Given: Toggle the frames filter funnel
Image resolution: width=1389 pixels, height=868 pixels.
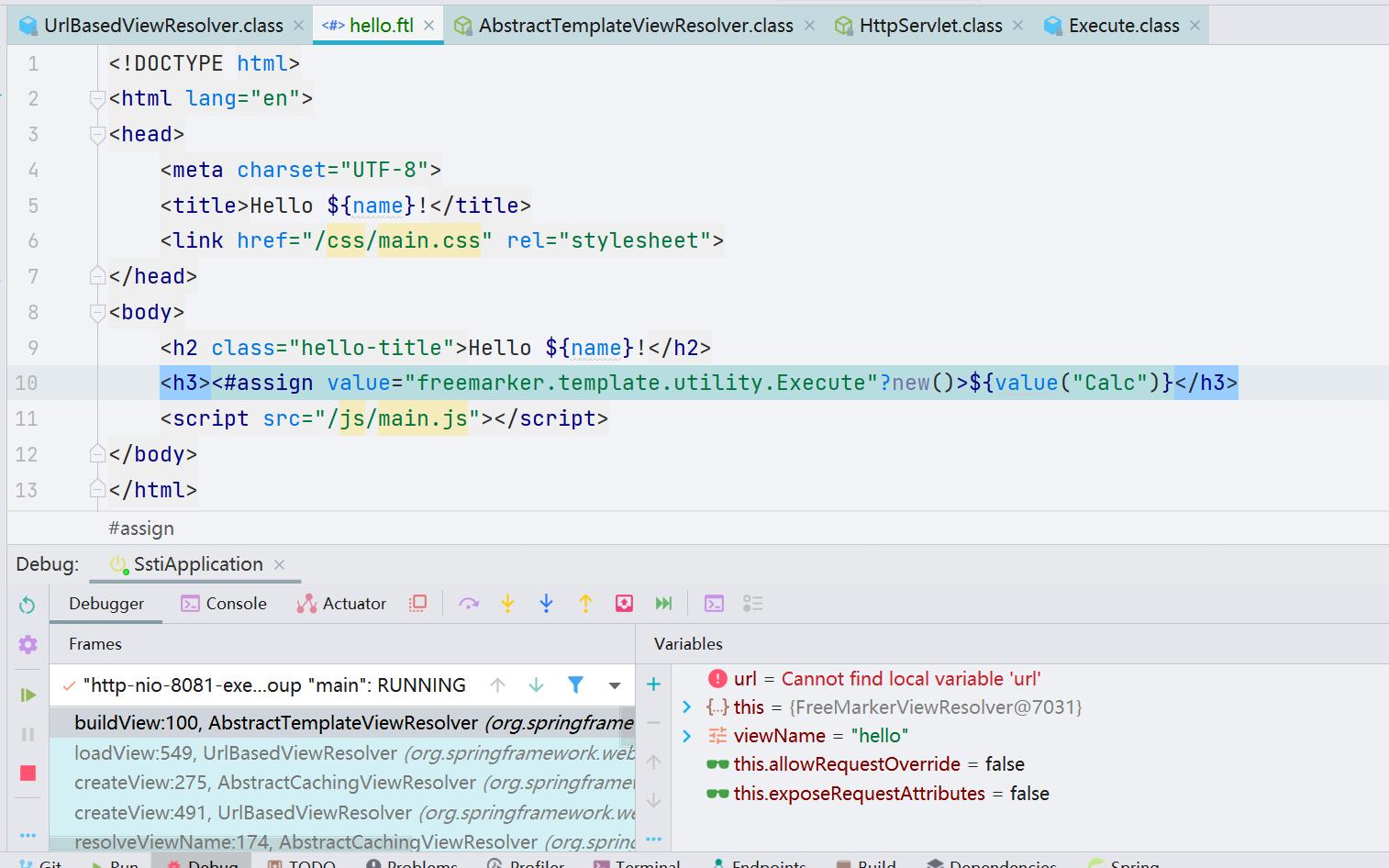Looking at the screenshot, I should [575, 684].
